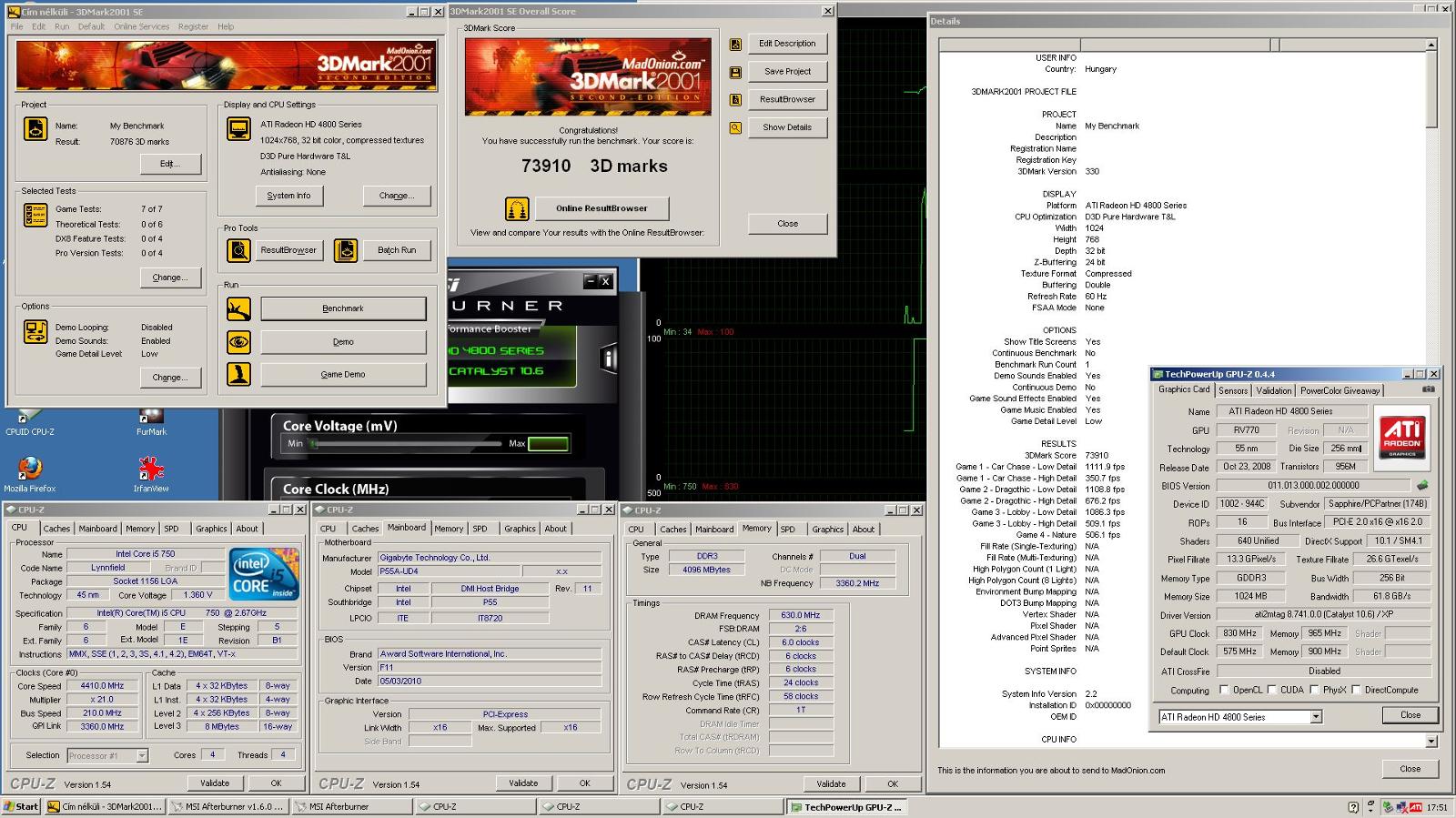
Task: Click the Intel Core i5 logo in CPU-Z
Action: (x=264, y=573)
